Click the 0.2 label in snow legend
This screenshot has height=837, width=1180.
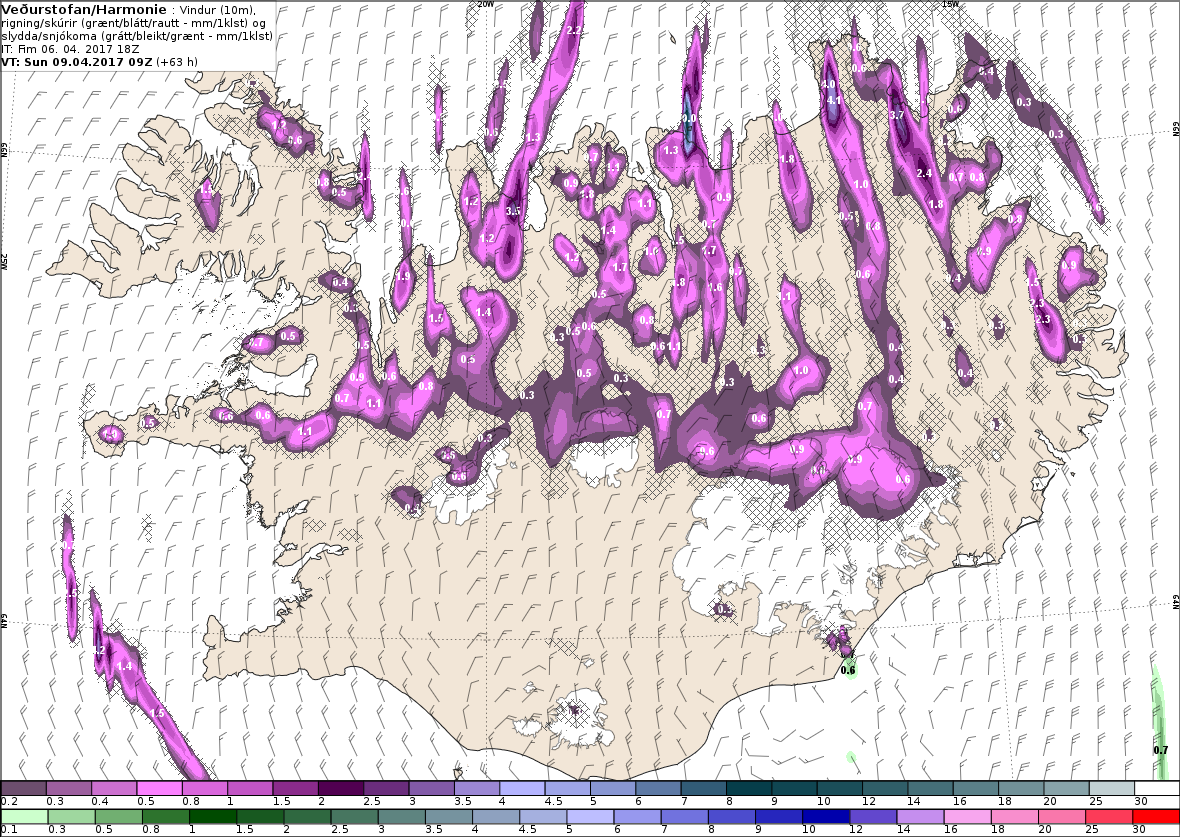tap(10, 802)
